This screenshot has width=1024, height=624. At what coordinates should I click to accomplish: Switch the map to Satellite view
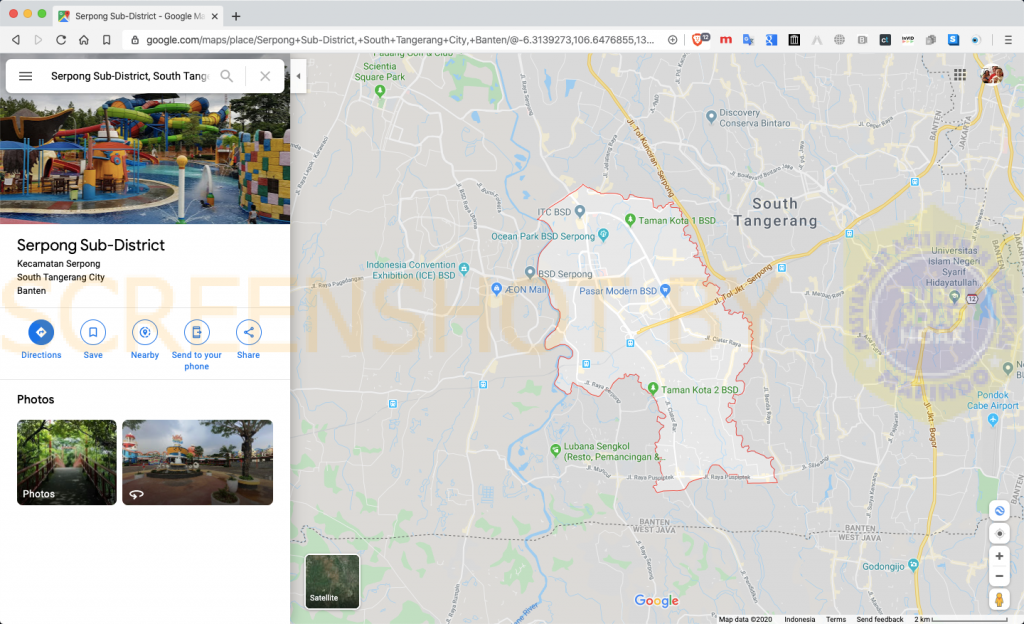[x=332, y=581]
